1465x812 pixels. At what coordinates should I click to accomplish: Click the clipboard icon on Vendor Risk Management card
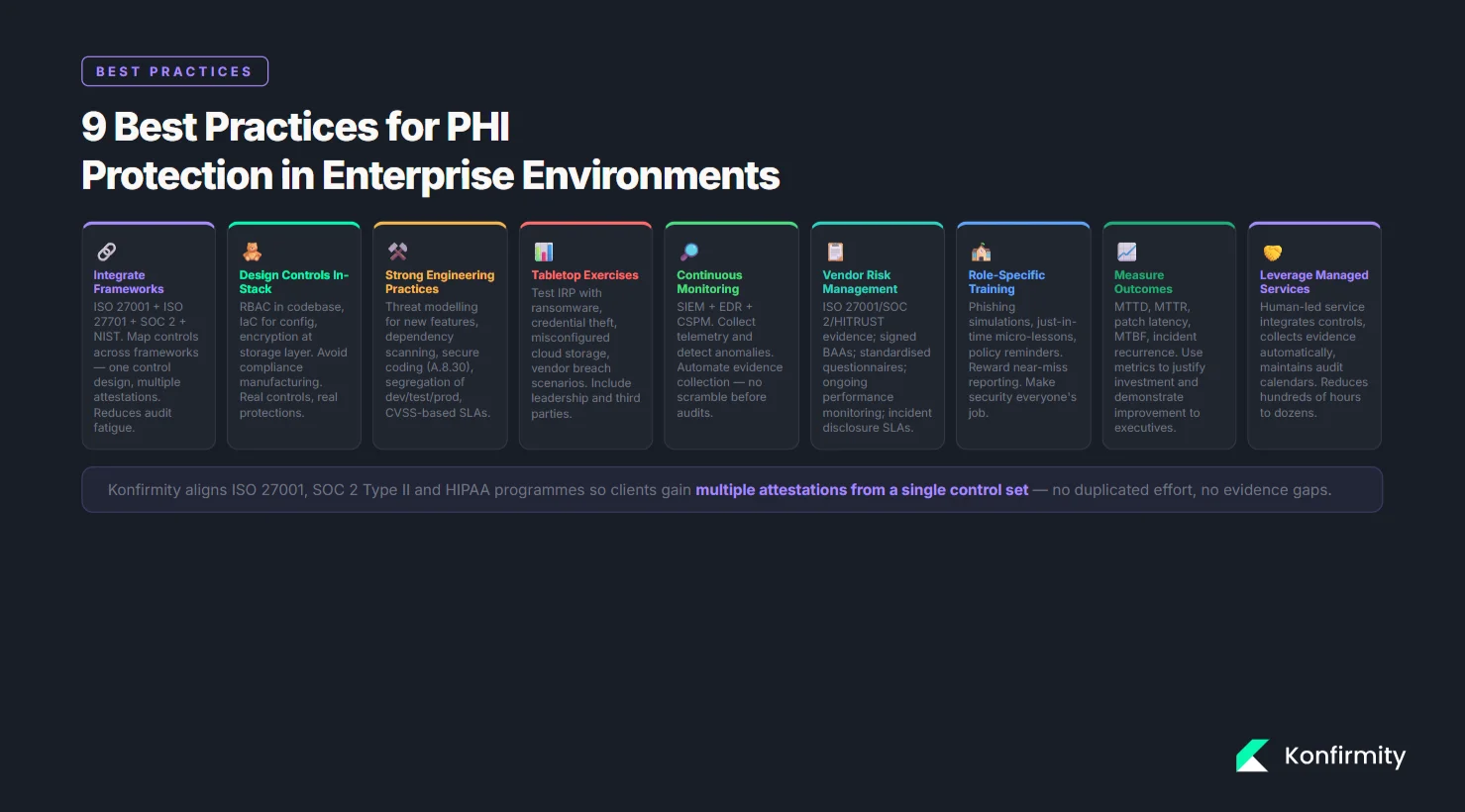point(834,252)
